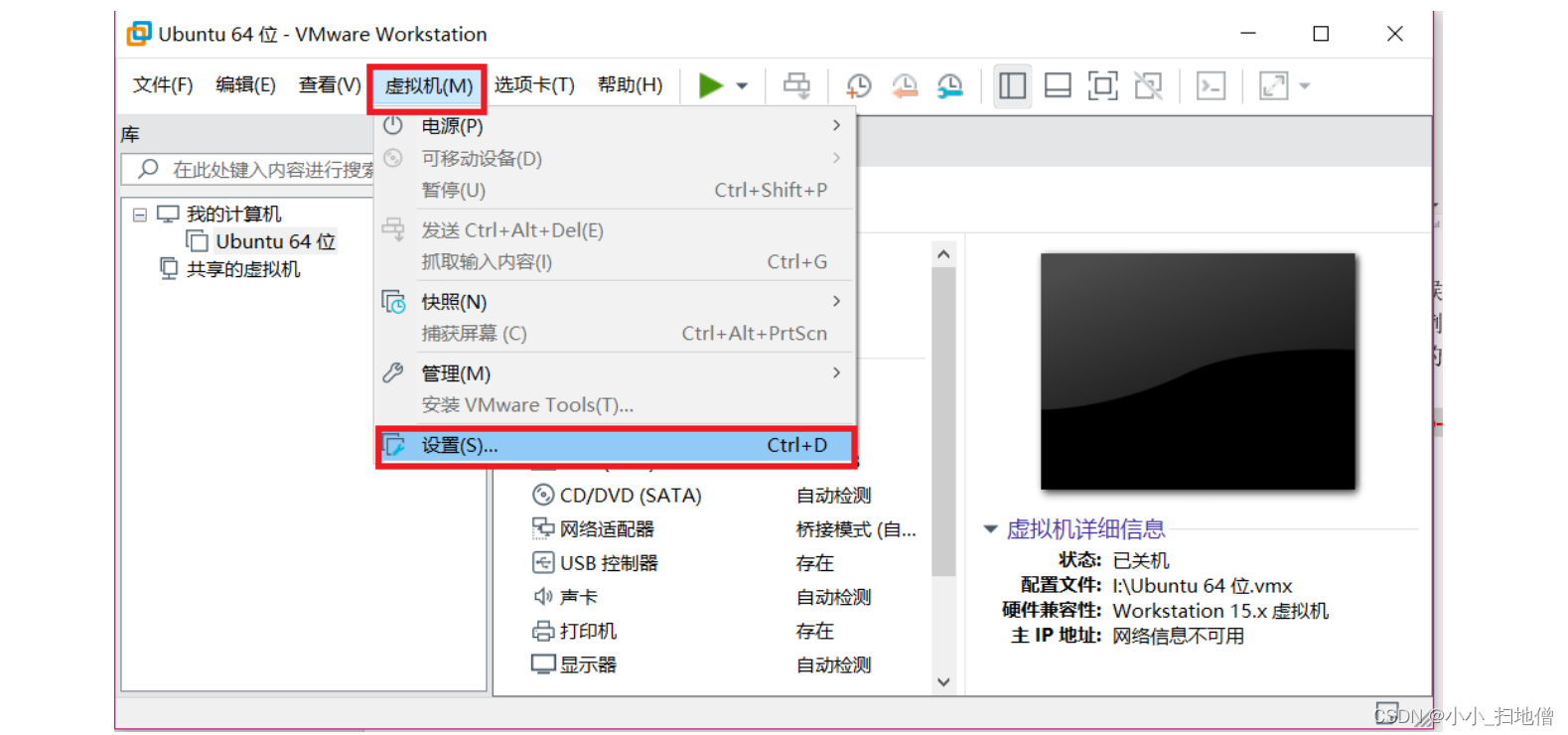Expand the 快照(N) submenu
Viewport: 1568px width, 735px height.
pyautogui.click(x=615, y=301)
